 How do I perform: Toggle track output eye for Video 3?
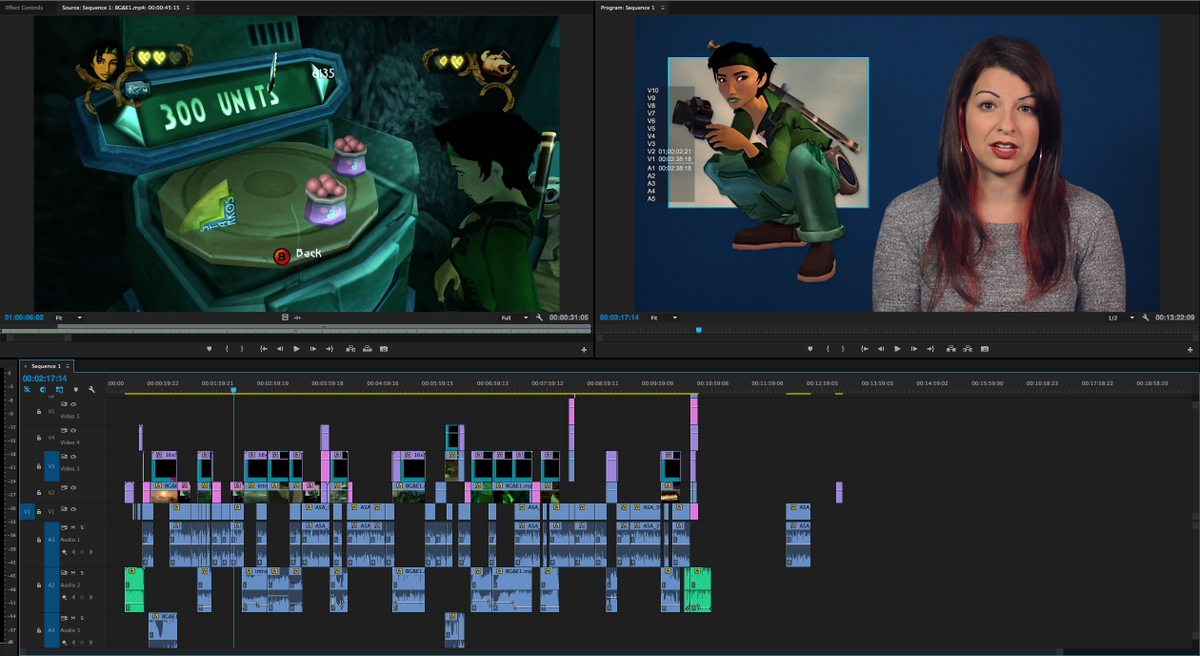(74, 456)
